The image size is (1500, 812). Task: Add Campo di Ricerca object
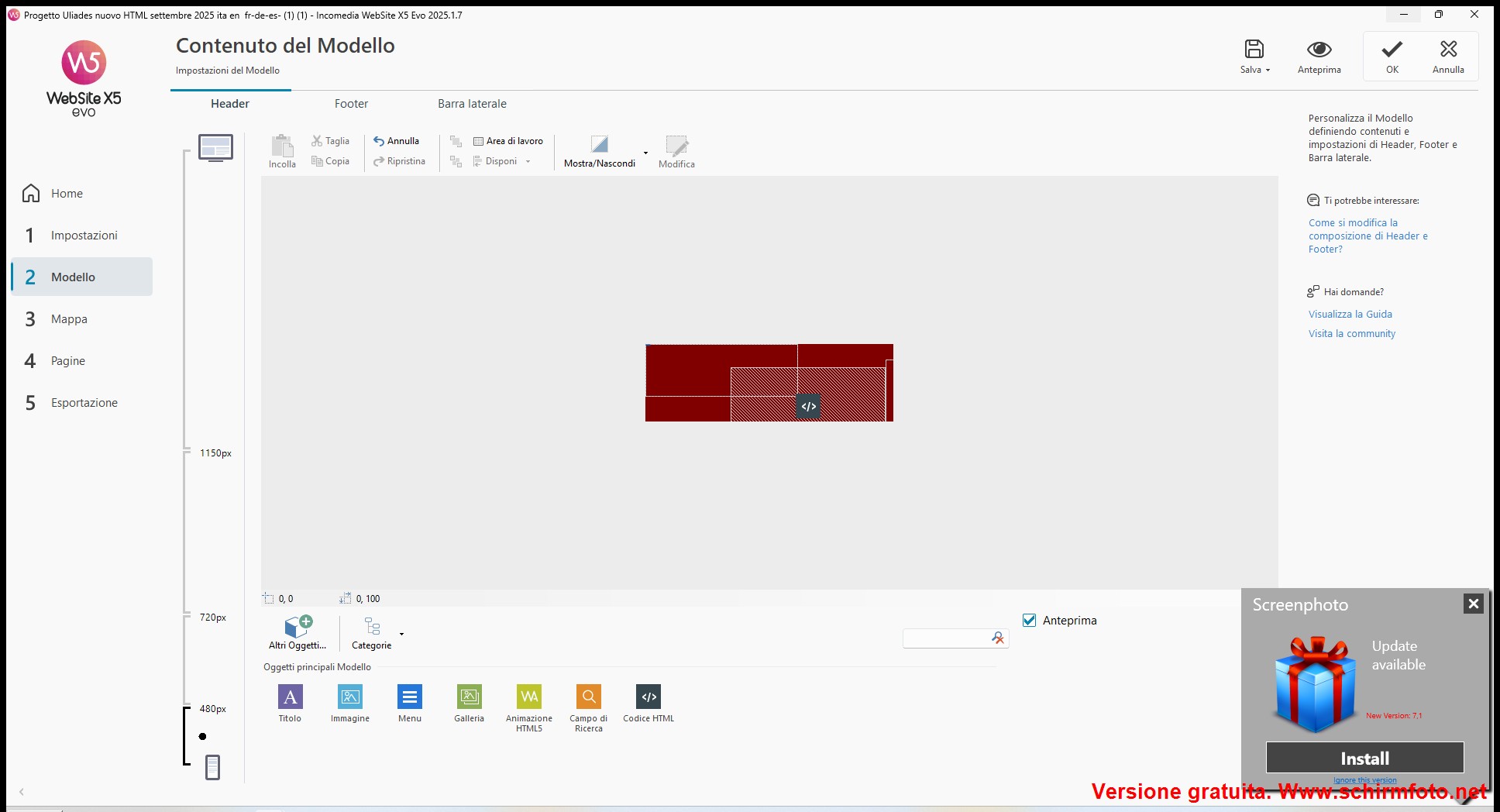[x=589, y=697]
